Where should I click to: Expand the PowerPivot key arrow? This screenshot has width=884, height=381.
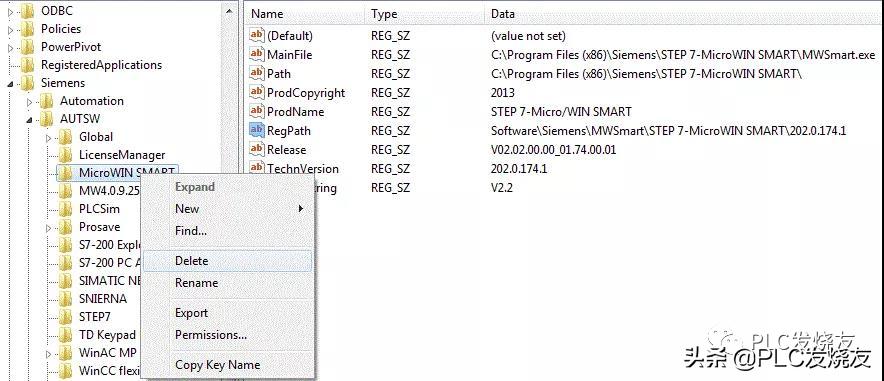[x=11, y=47]
